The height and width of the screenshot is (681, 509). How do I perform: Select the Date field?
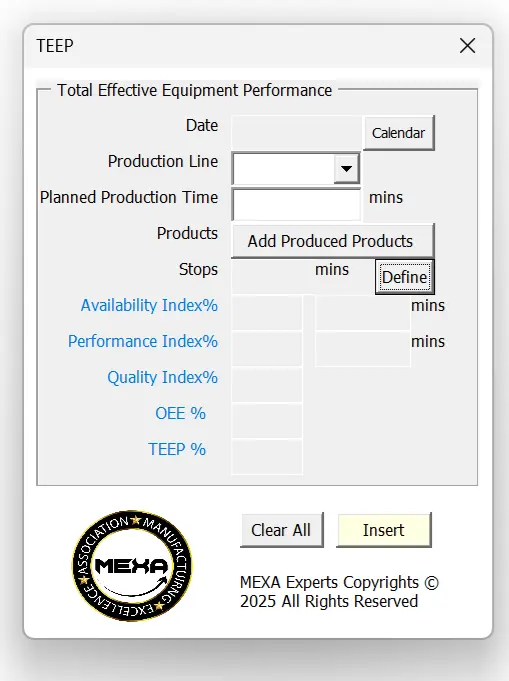[x=297, y=132]
